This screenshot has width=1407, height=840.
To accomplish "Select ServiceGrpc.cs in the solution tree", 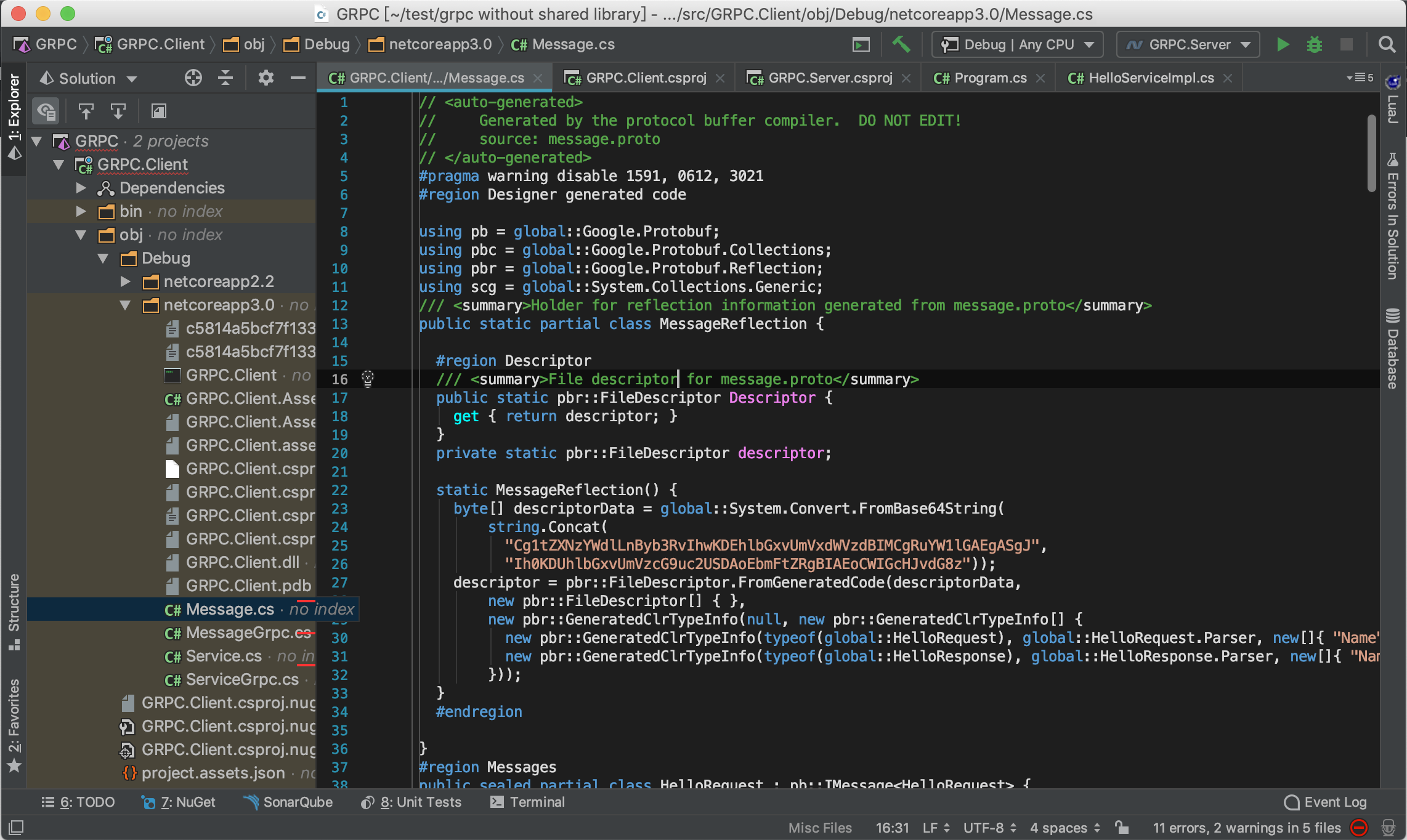I will coord(232,679).
